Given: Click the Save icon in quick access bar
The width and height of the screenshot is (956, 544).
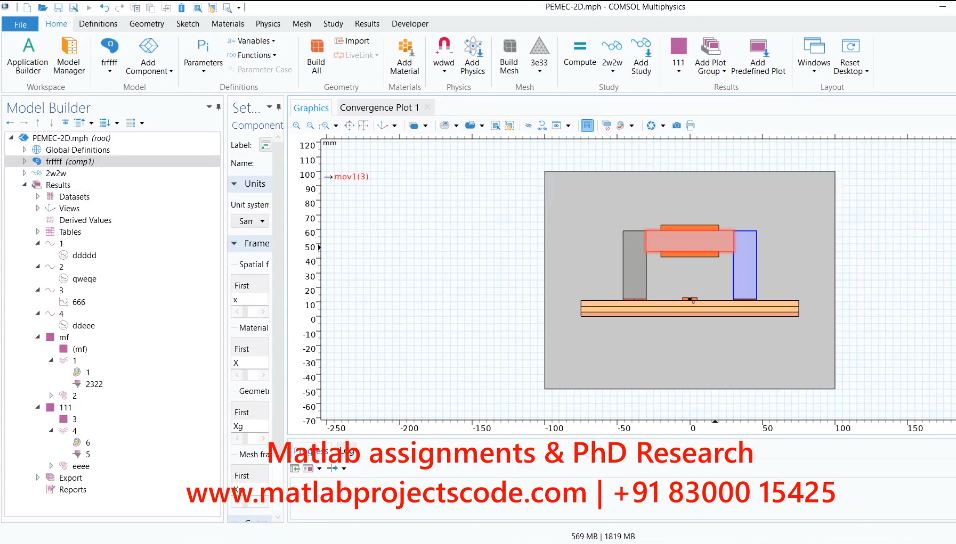Looking at the screenshot, I should point(58,7).
